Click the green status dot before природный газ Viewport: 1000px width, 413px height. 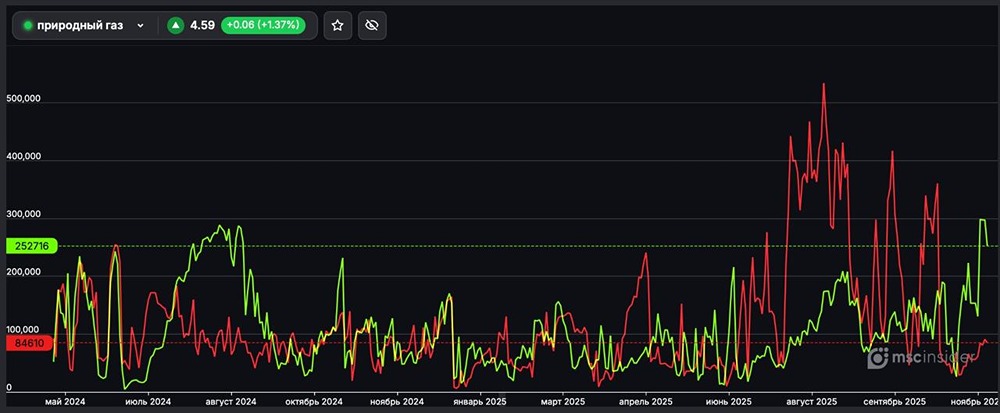click(28, 26)
